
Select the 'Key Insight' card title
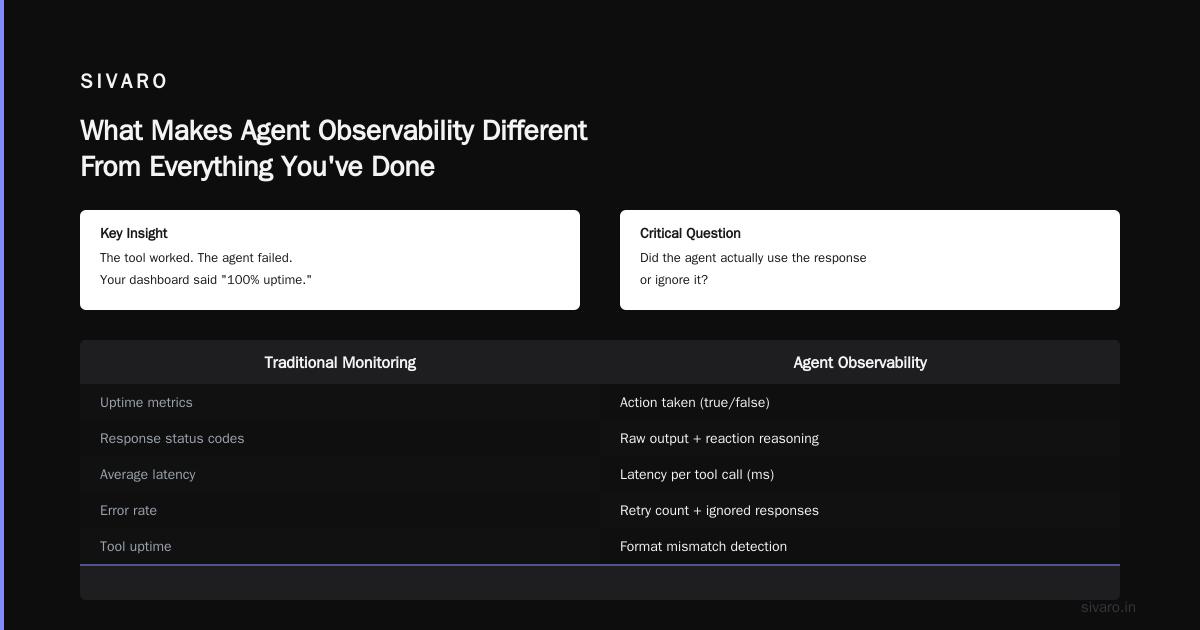pyautogui.click(x=134, y=233)
